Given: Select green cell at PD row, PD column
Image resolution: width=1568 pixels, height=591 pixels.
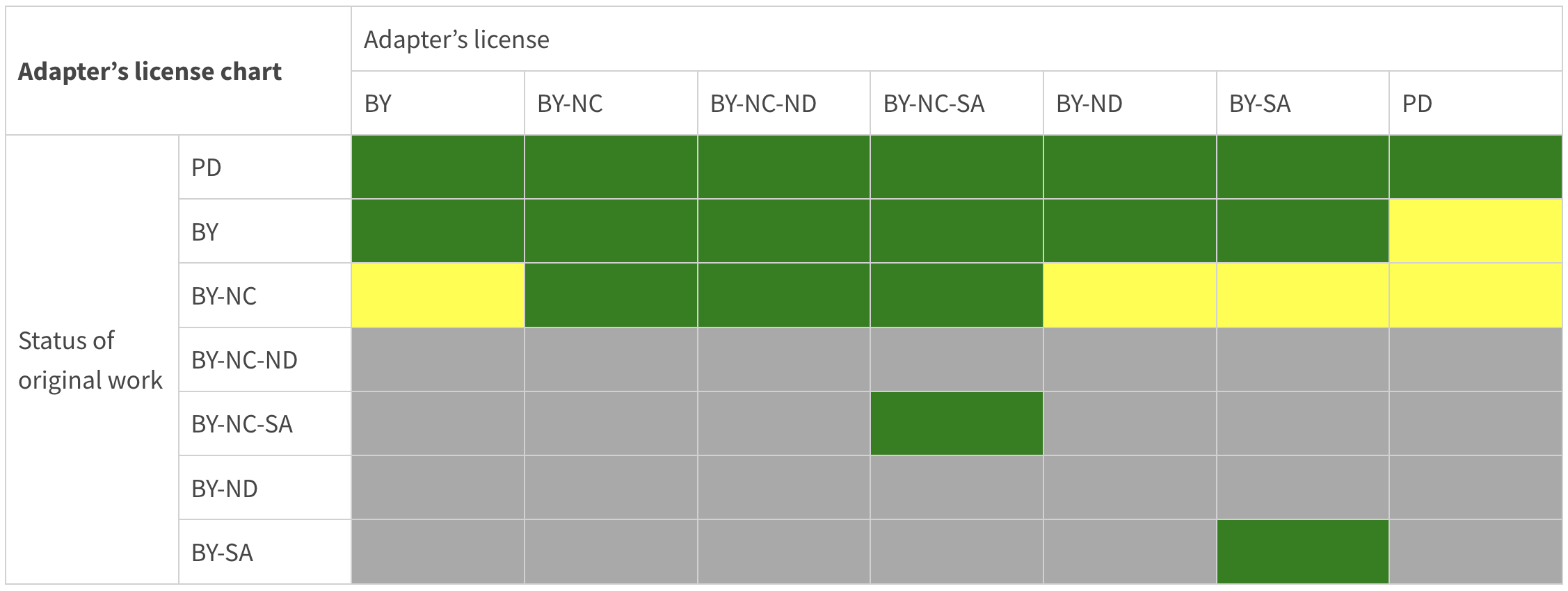Looking at the screenshot, I should tap(1475, 168).
